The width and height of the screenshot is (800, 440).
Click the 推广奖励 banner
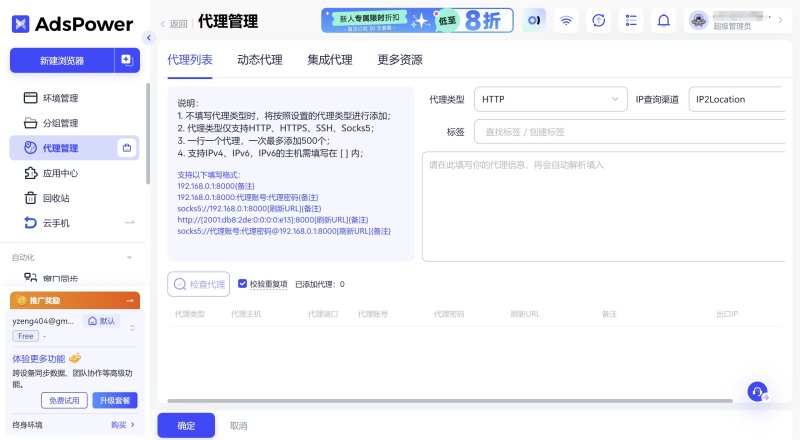[x=74, y=301]
